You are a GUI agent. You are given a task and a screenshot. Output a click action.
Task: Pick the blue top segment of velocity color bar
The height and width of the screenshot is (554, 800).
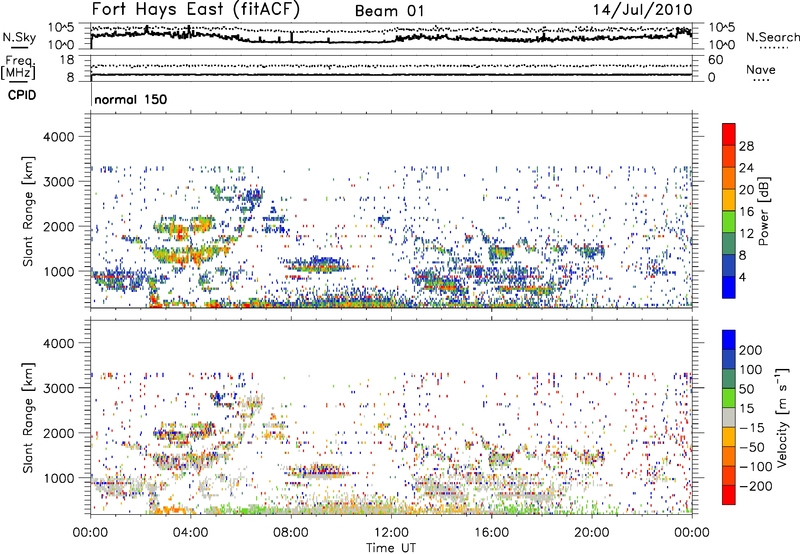[729, 340]
